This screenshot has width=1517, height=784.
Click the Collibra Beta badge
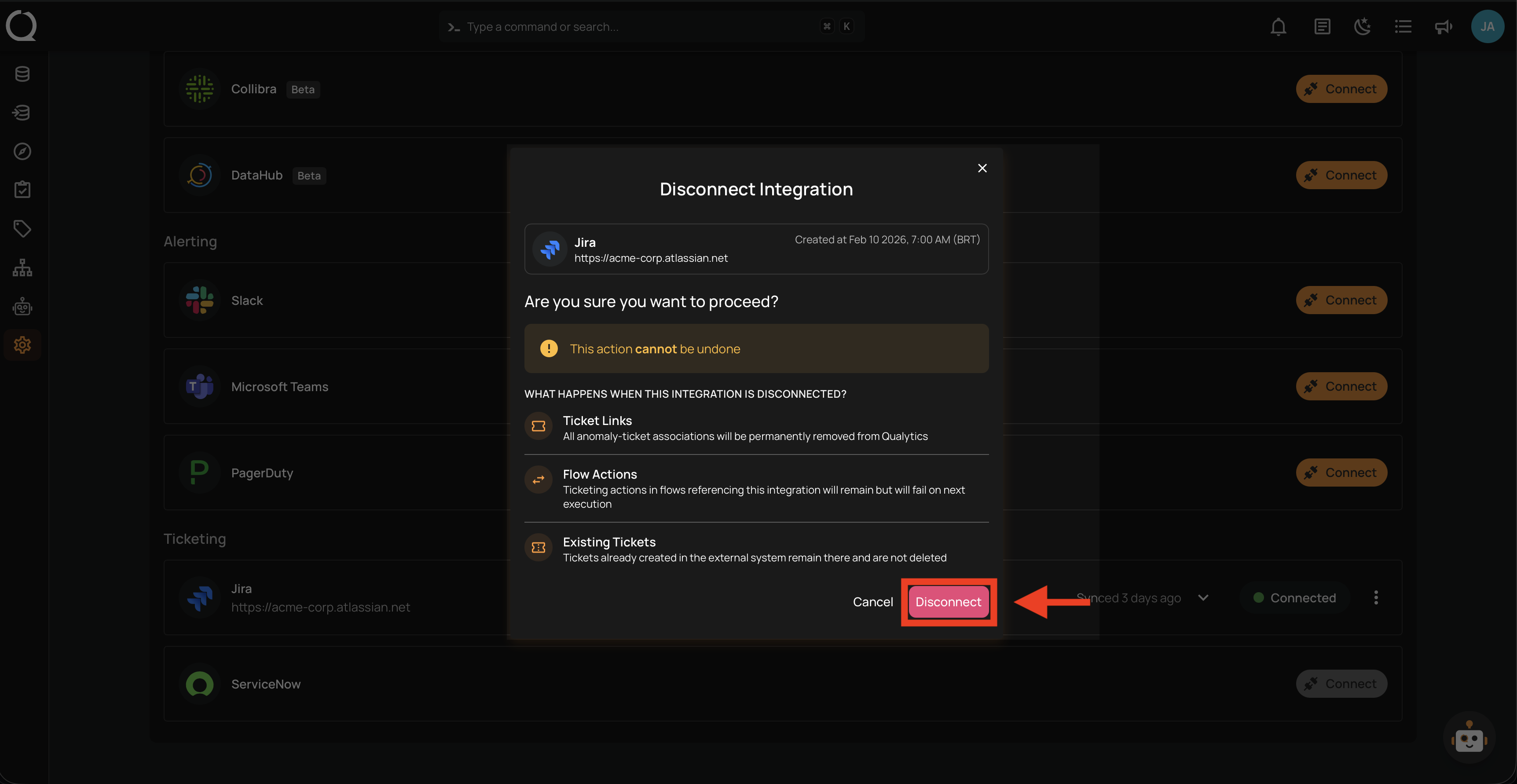tap(303, 90)
